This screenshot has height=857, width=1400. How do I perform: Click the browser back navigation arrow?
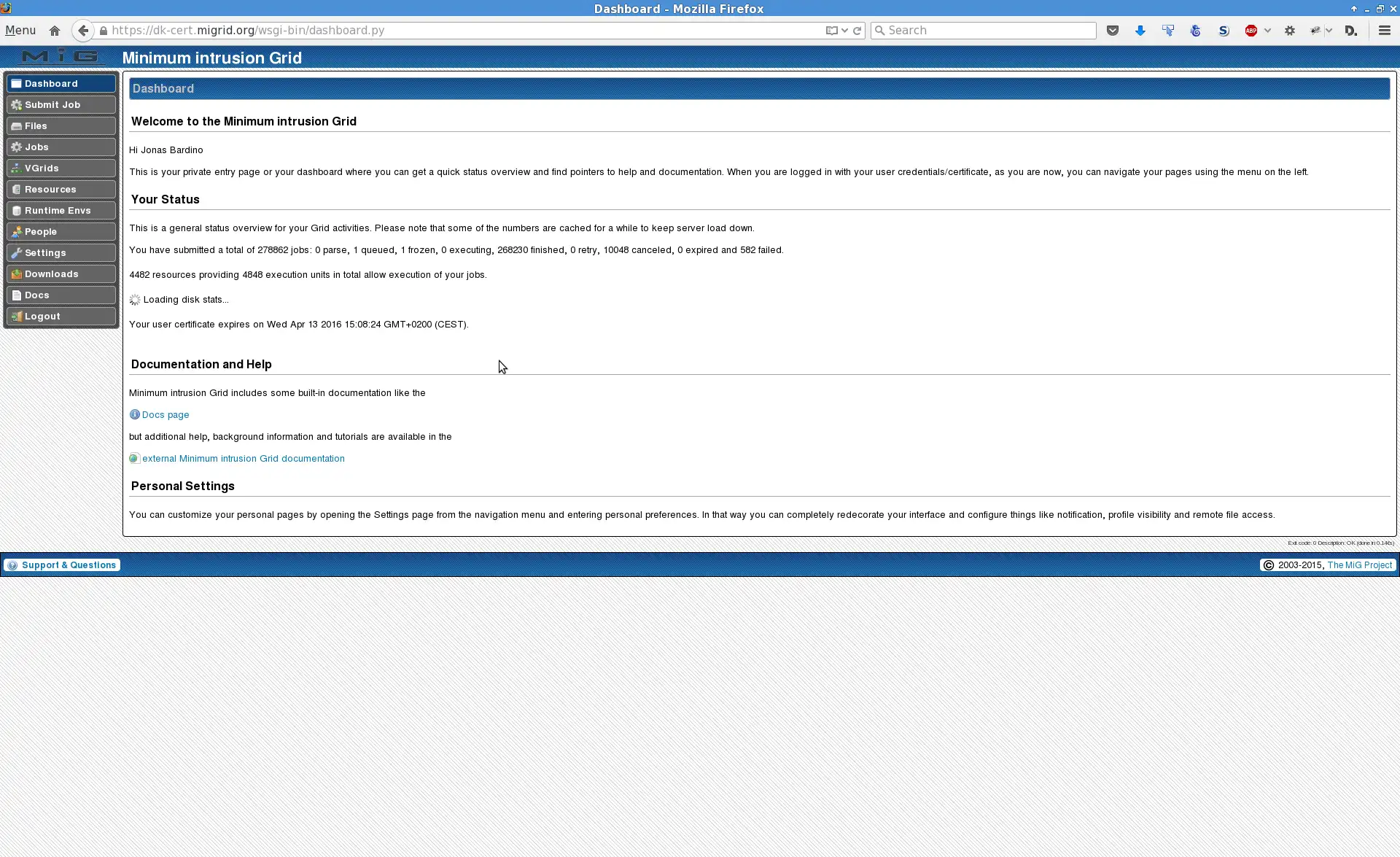(x=83, y=30)
